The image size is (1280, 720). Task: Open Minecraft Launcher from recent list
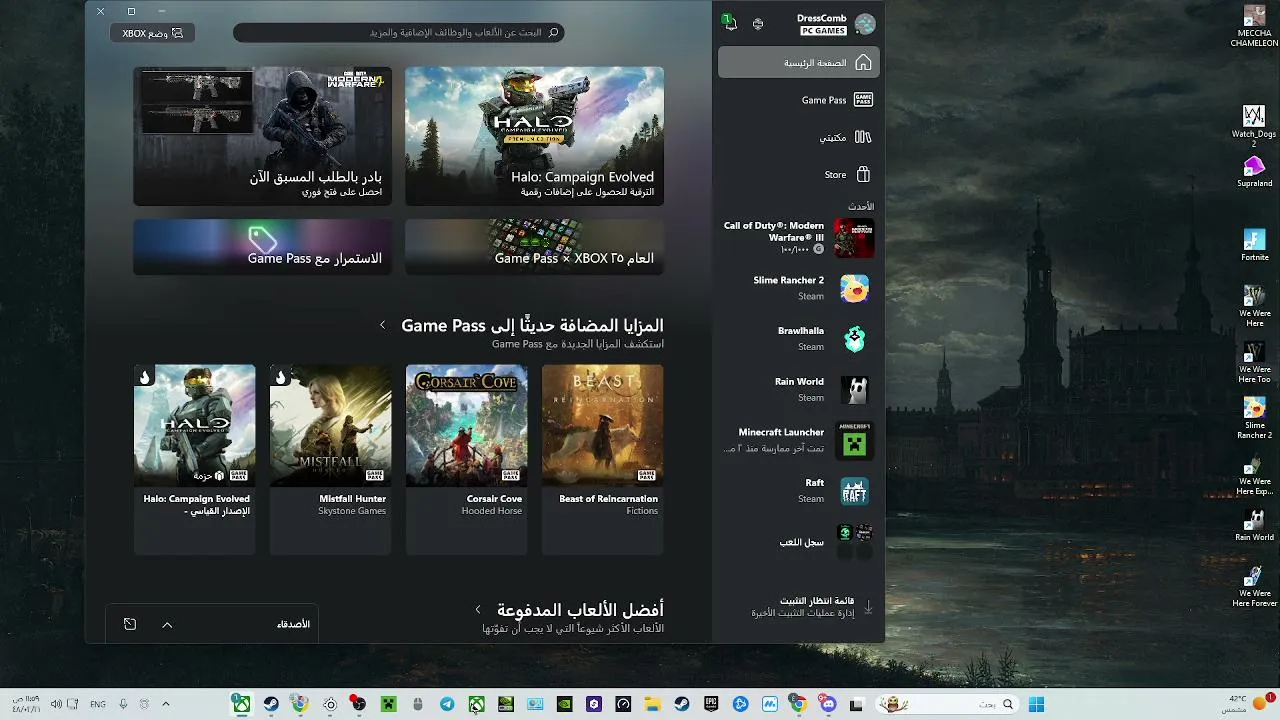coord(799,440)
